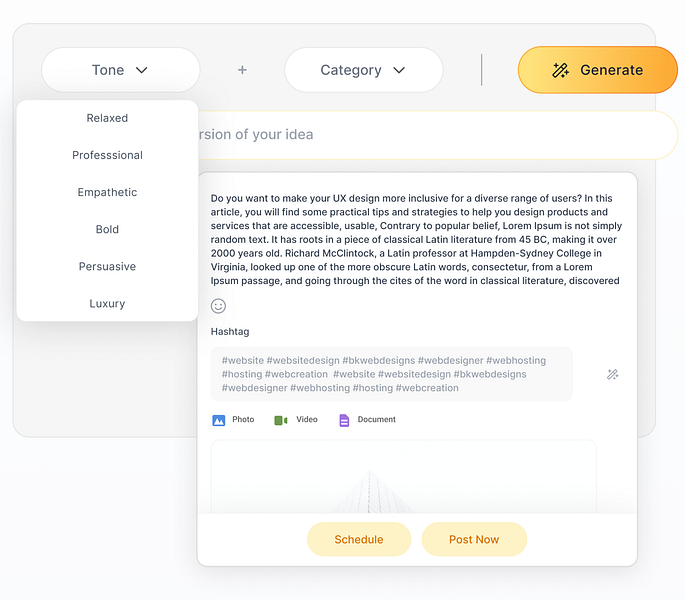685x600 pixels.
Task: Pick Bold tone option
Action: 107,229
